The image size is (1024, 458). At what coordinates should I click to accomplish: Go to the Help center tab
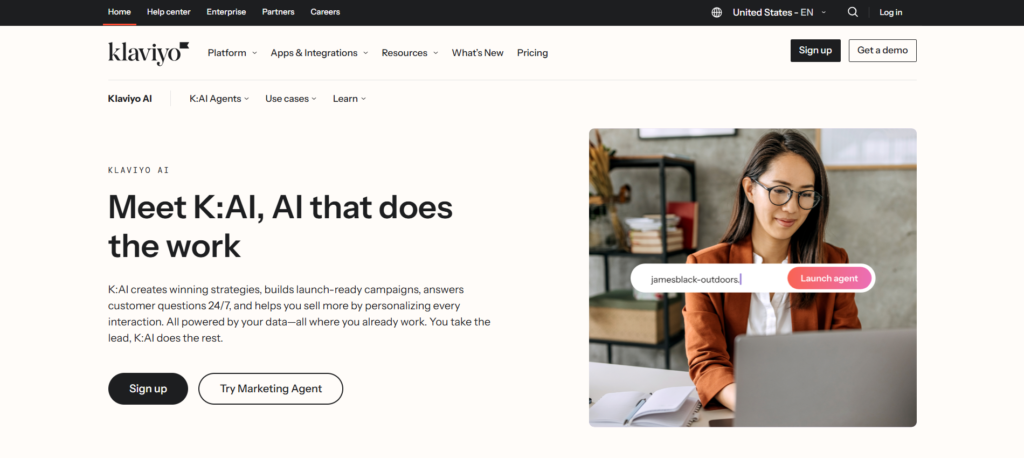click(168, 12)
